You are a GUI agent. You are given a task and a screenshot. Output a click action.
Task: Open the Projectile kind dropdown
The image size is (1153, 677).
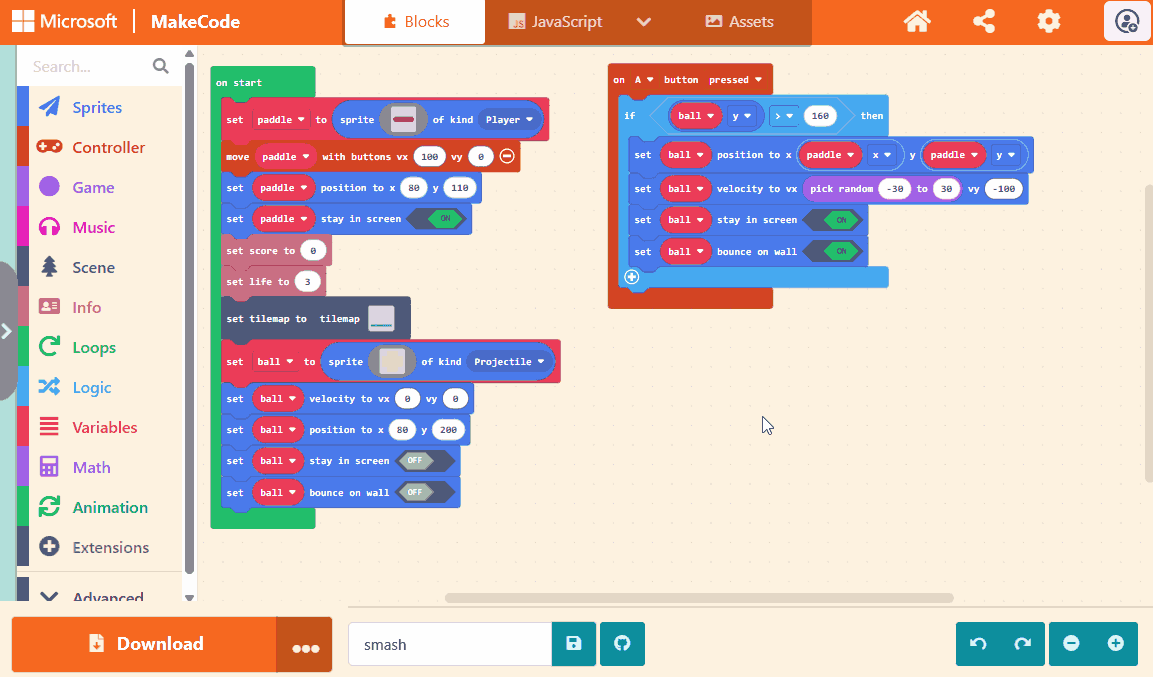click(x=511, y=362)
